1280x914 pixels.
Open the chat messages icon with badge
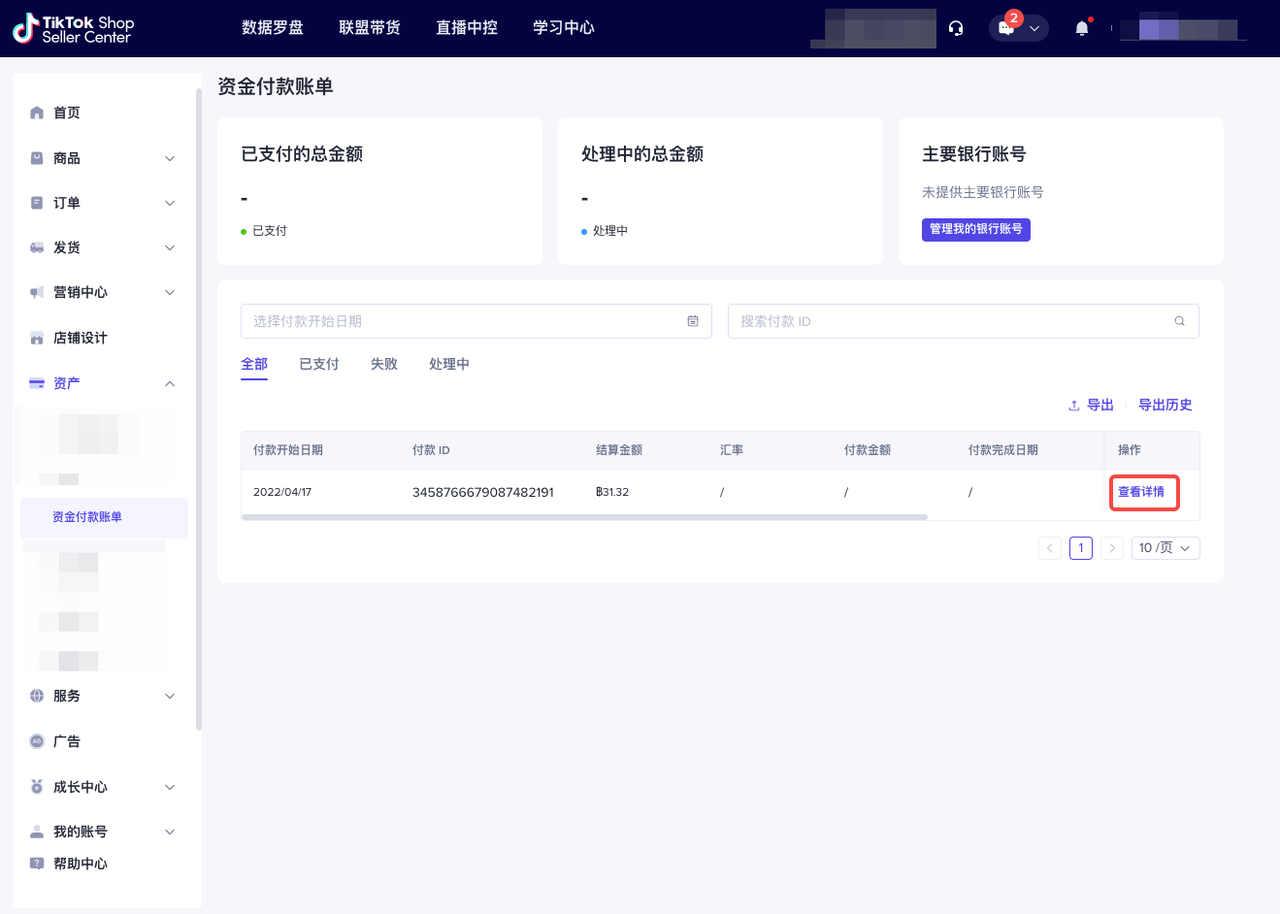(1007, 28)
